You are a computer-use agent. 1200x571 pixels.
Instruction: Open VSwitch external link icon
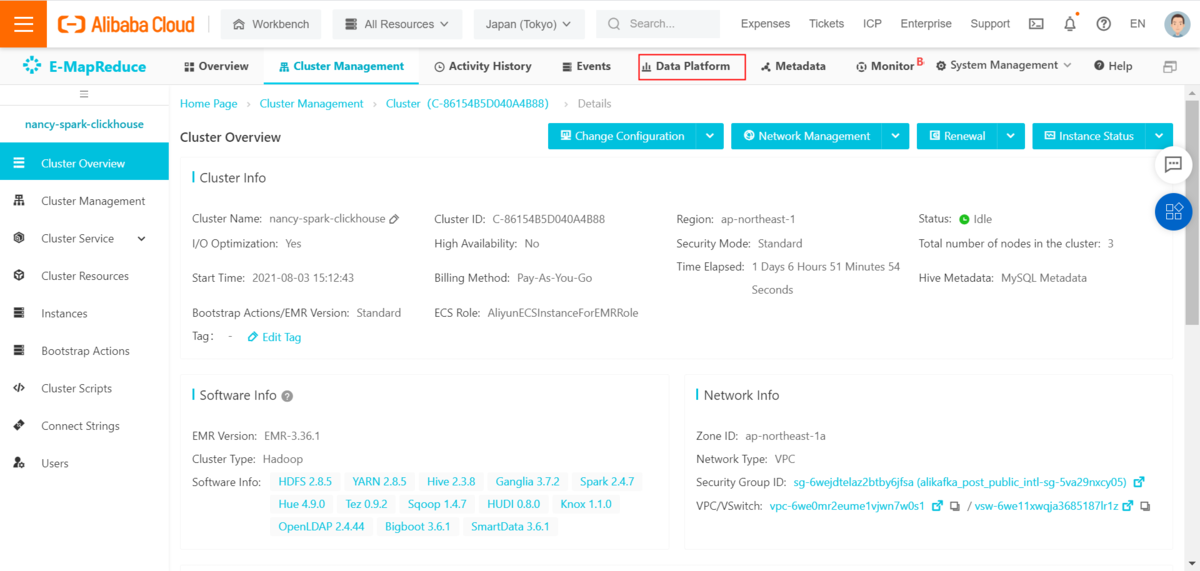1128,507
